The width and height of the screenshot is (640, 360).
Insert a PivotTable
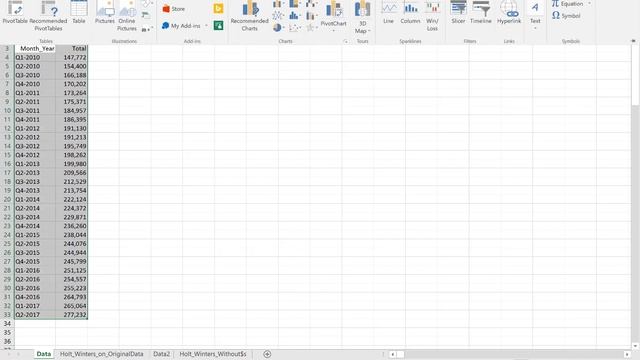15,13
